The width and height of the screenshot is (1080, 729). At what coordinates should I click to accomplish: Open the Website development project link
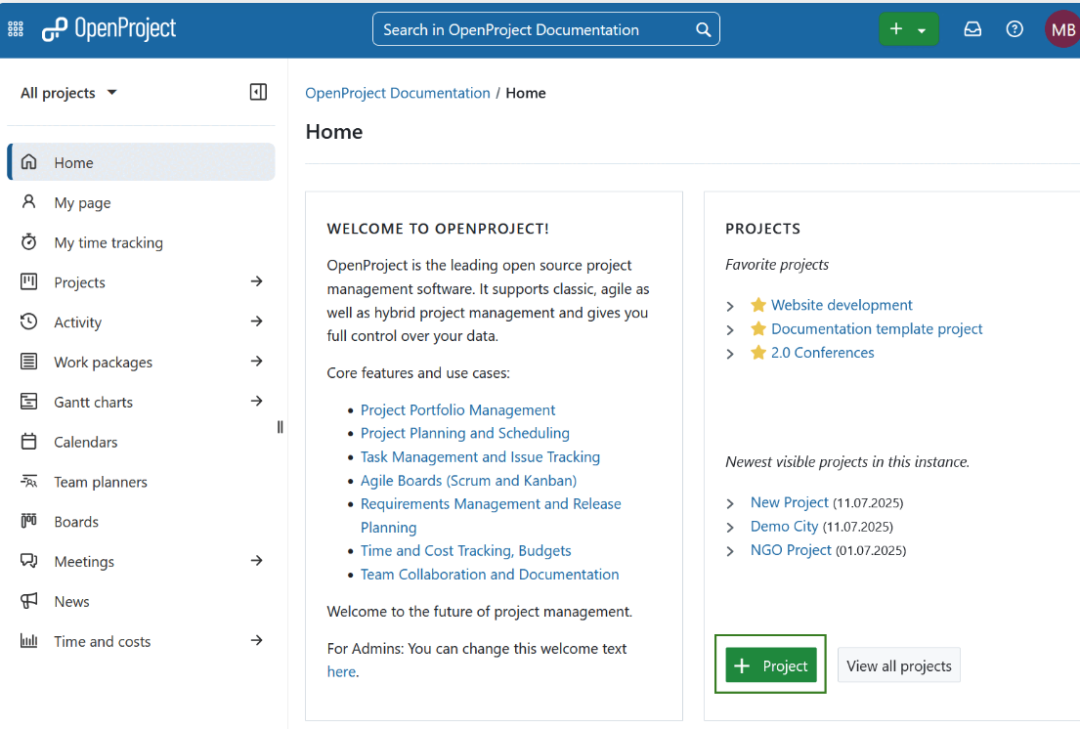pos(842,305)
